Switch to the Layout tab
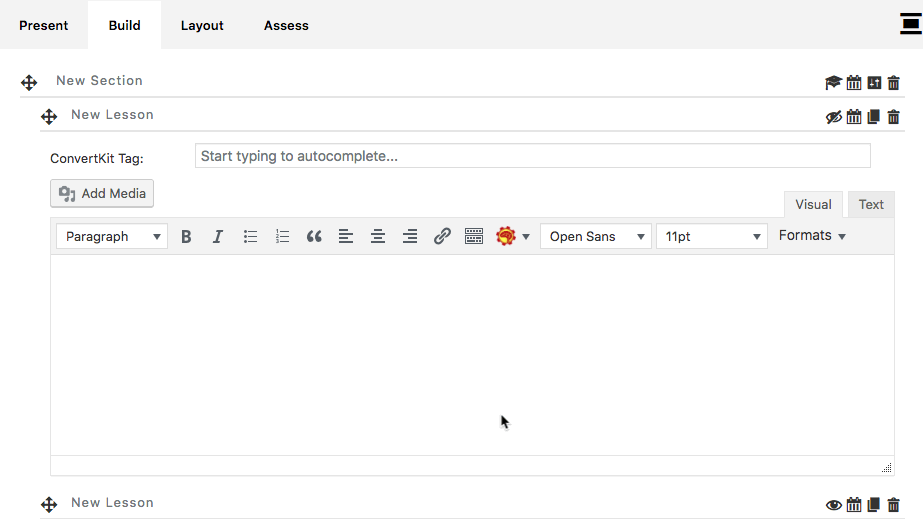This screenshot has height=519, width=923. (202, 25)
